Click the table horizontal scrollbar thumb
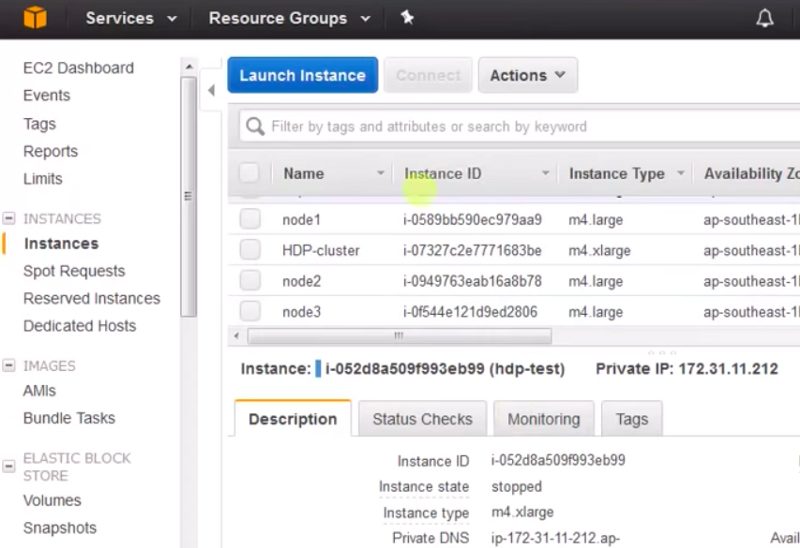The width and height of the screenshot is (800, 548). [399, 336]
